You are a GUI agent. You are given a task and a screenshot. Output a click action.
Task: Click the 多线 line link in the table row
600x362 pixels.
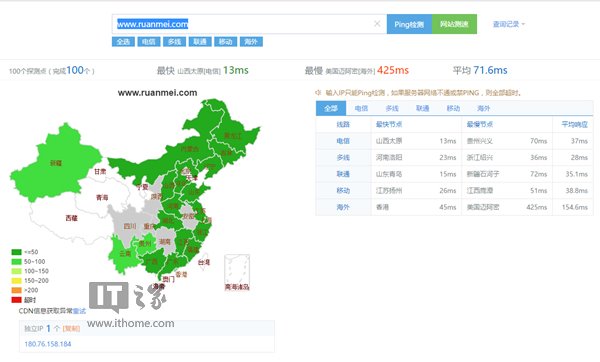343,157
